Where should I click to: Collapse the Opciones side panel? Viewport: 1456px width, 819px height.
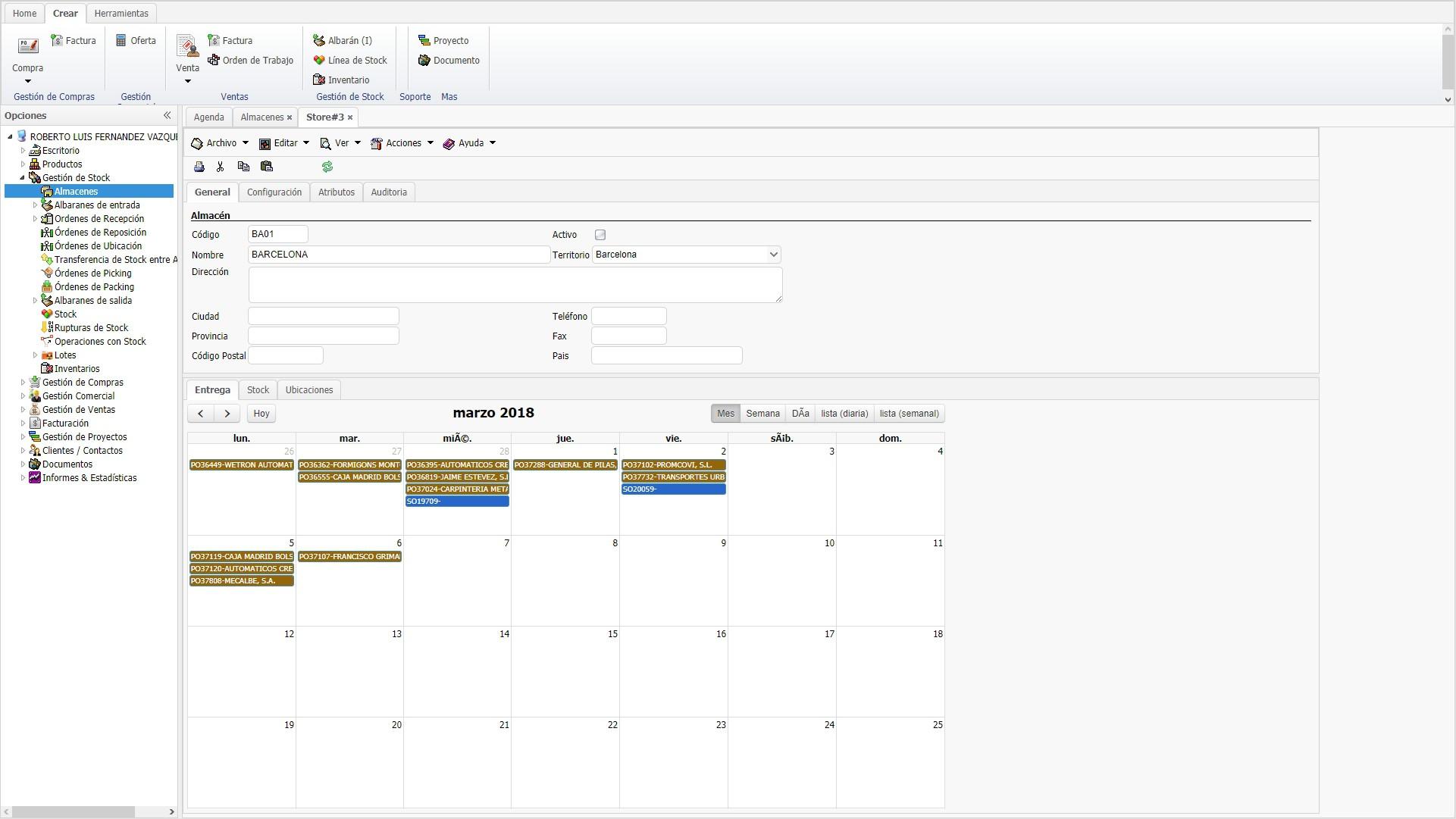(167, 116)
